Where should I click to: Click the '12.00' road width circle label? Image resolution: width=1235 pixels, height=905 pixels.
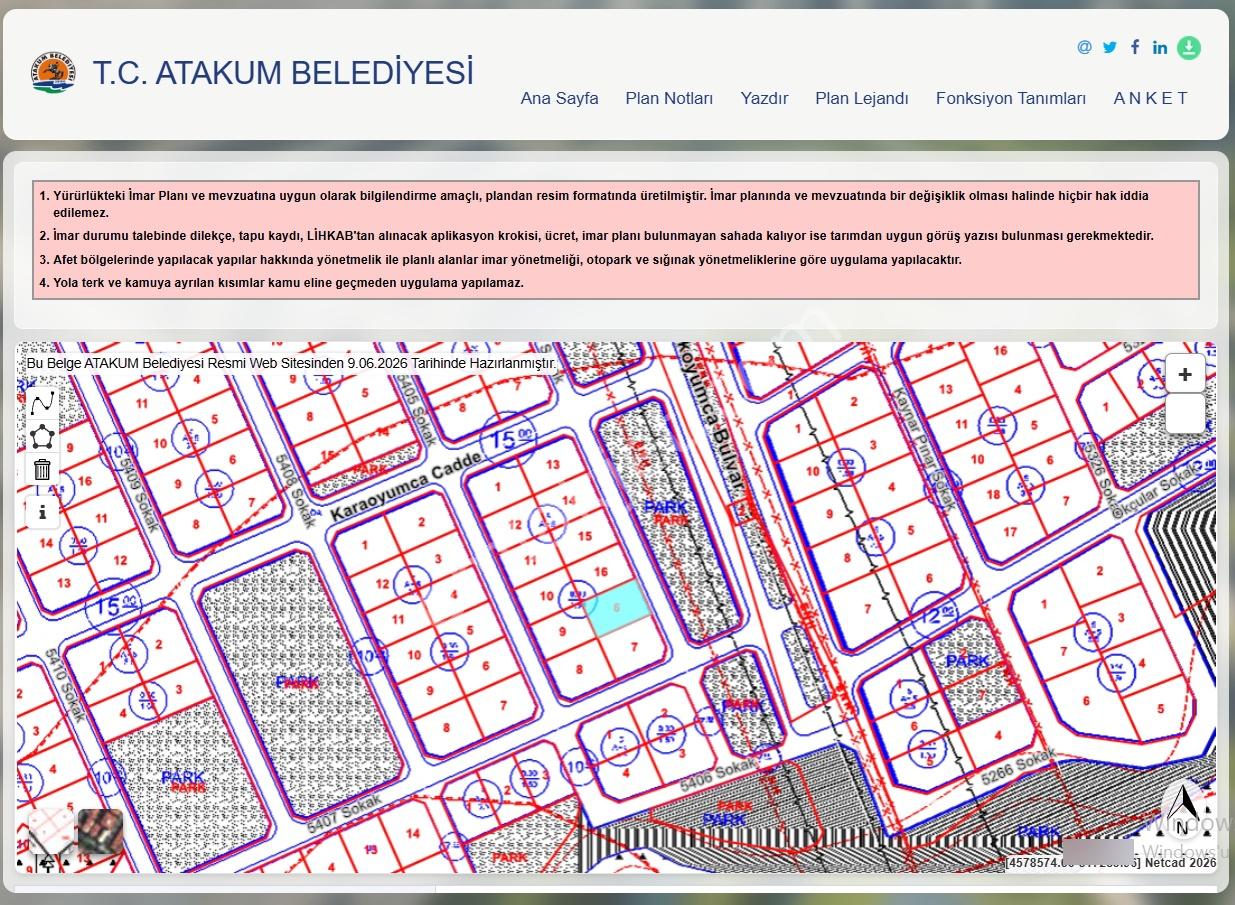tap(936, 615)
